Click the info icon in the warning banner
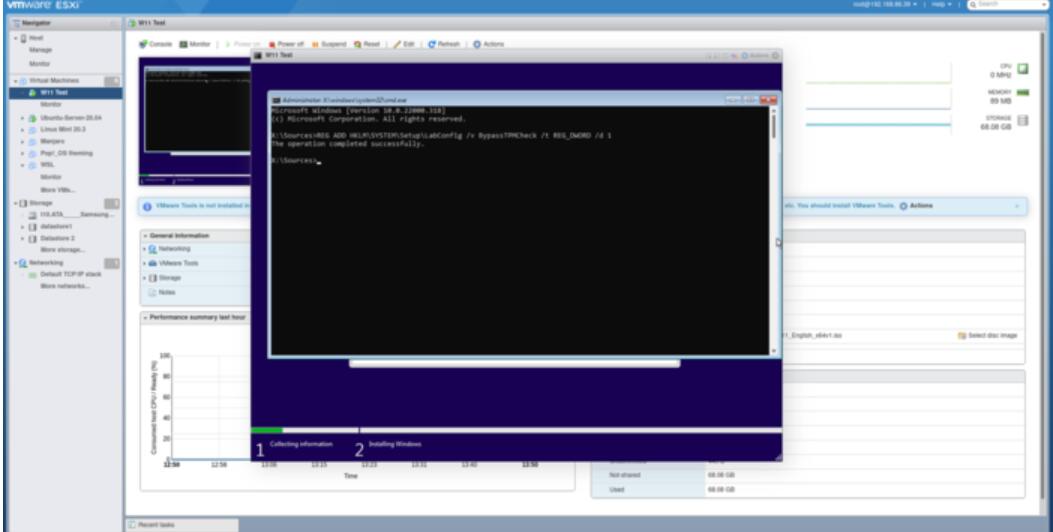The image size is (1053, 532). (148, 206)
